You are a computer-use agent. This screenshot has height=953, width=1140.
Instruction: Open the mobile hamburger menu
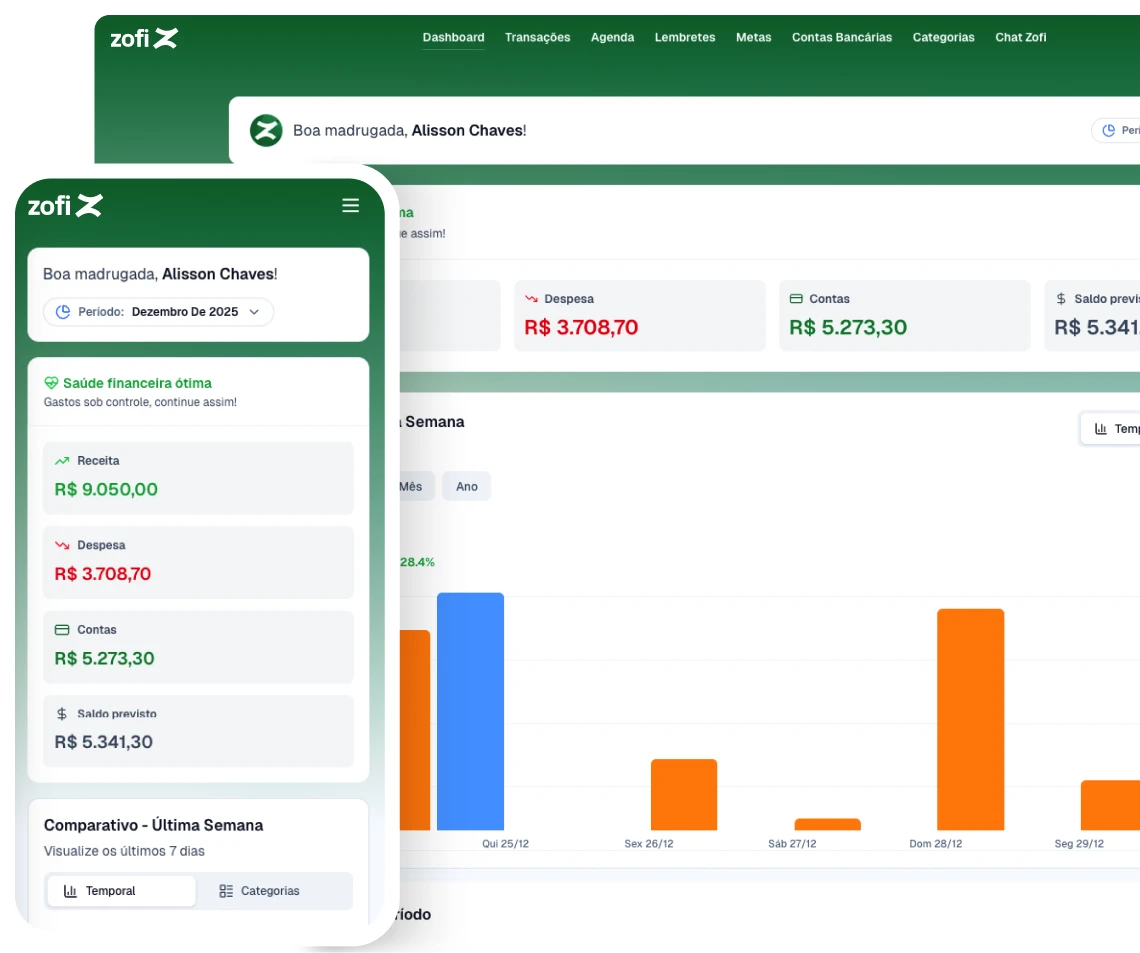point(350,205)
